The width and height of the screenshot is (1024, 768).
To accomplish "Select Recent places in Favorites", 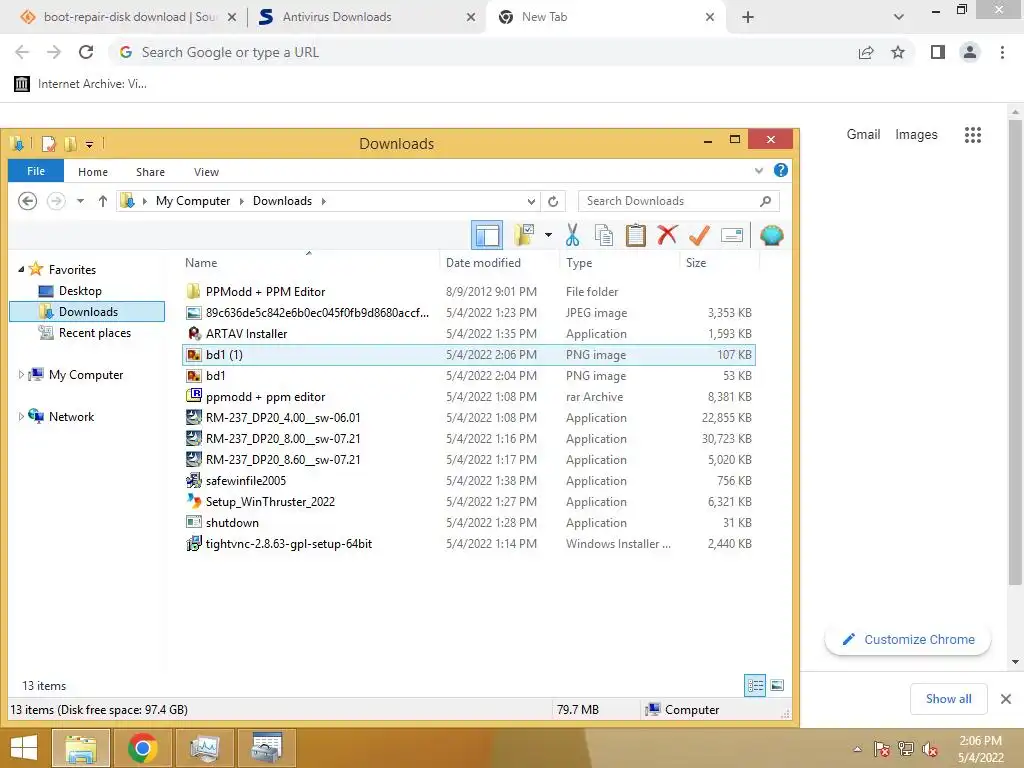I will click(x=95, y=332).
